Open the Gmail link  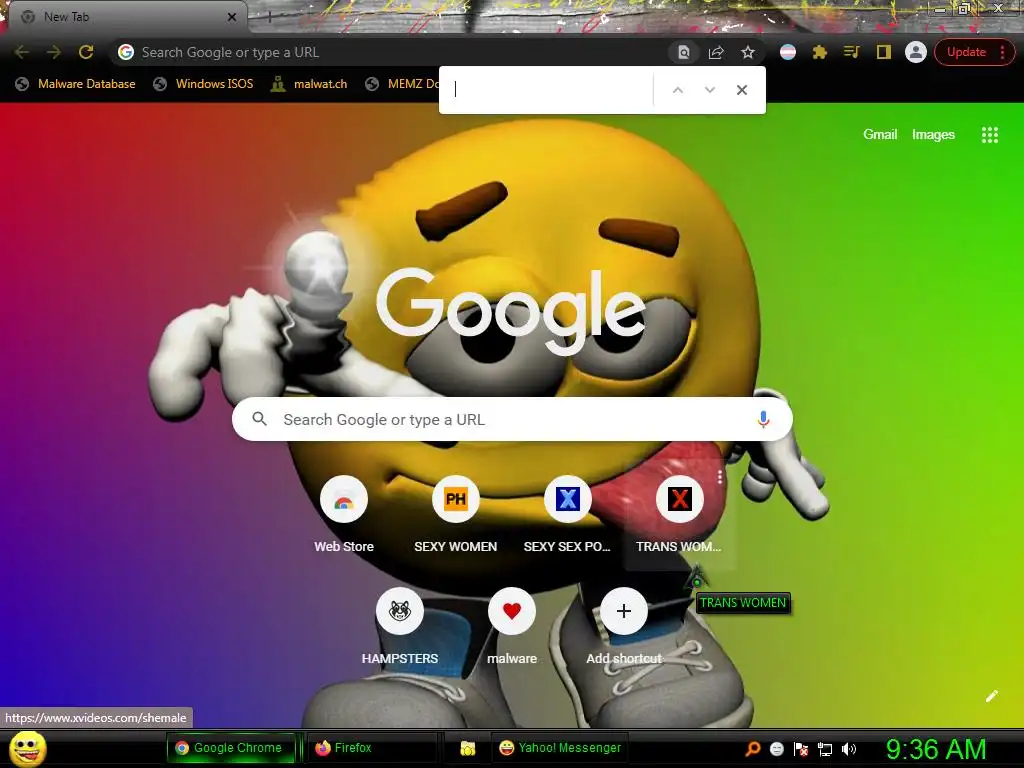click(x=880, y=135)
